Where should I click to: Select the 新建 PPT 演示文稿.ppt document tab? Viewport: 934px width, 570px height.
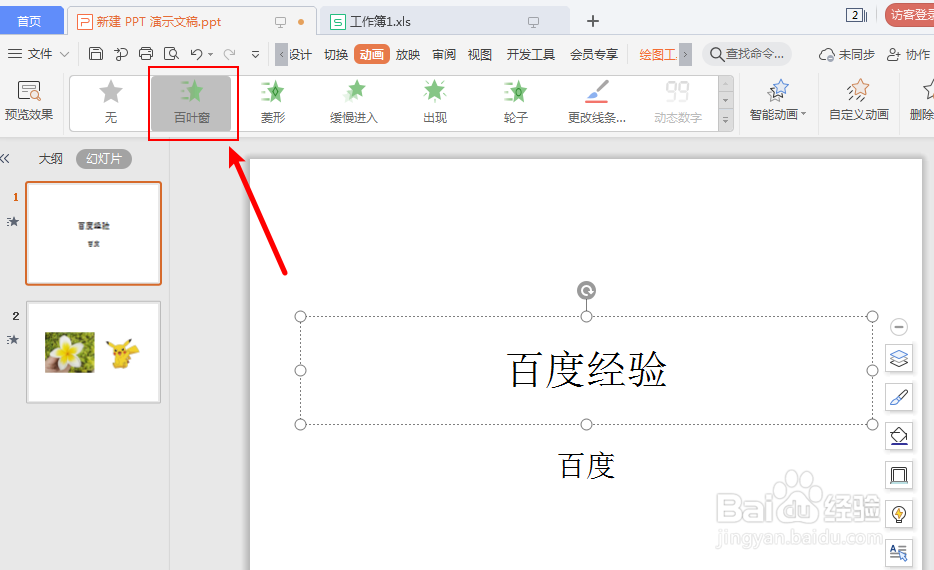click(192, 21)
